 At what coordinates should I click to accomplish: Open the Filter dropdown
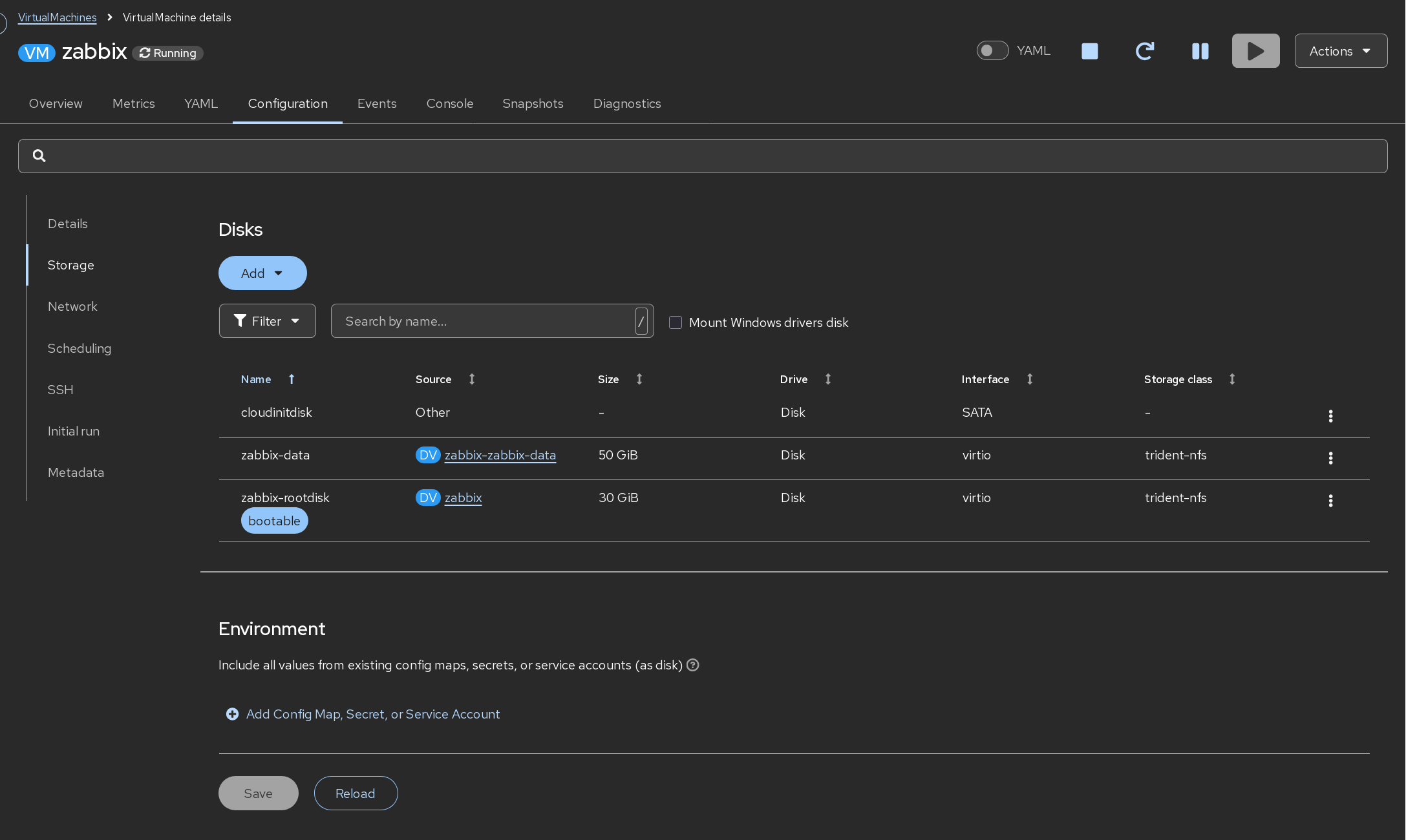(x=267, y=321)
